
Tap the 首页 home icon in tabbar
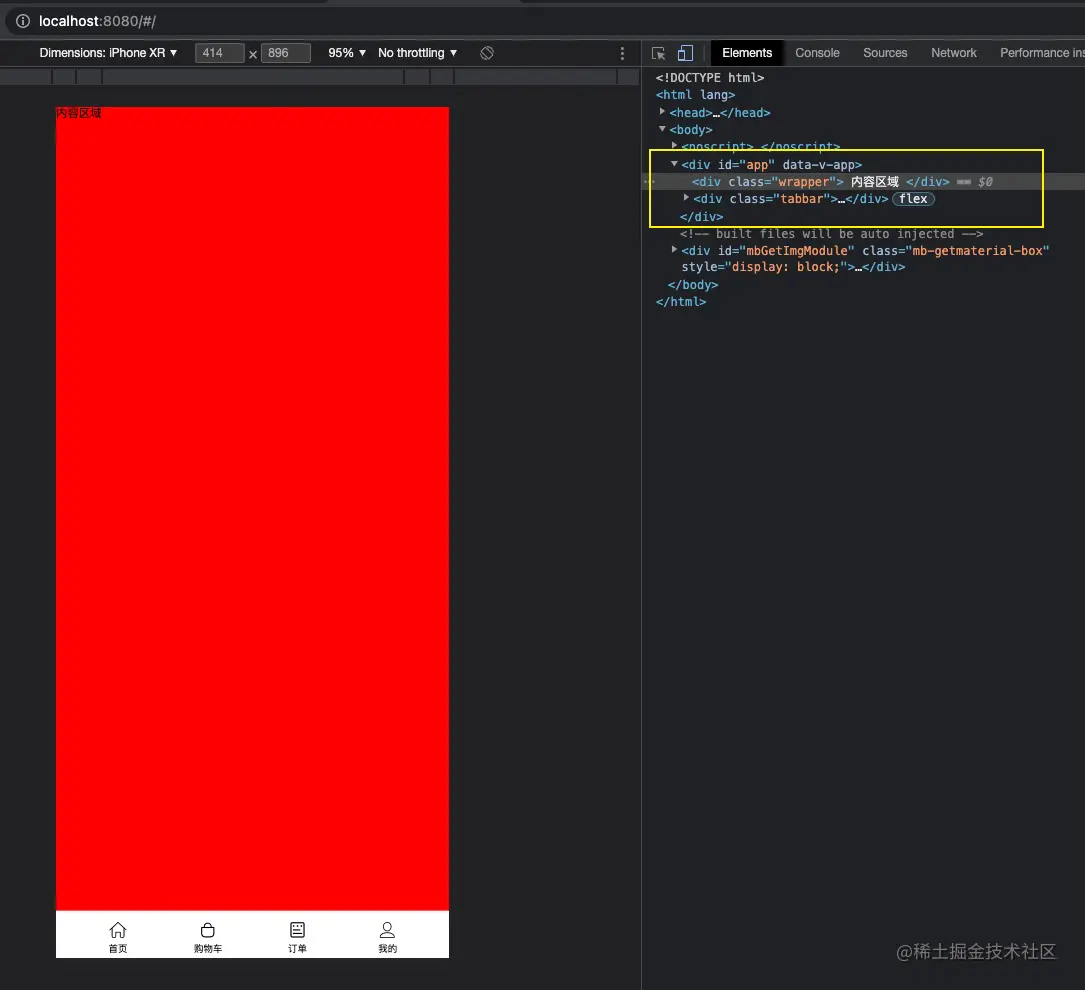pyautogui.click(x=118, y=929)
